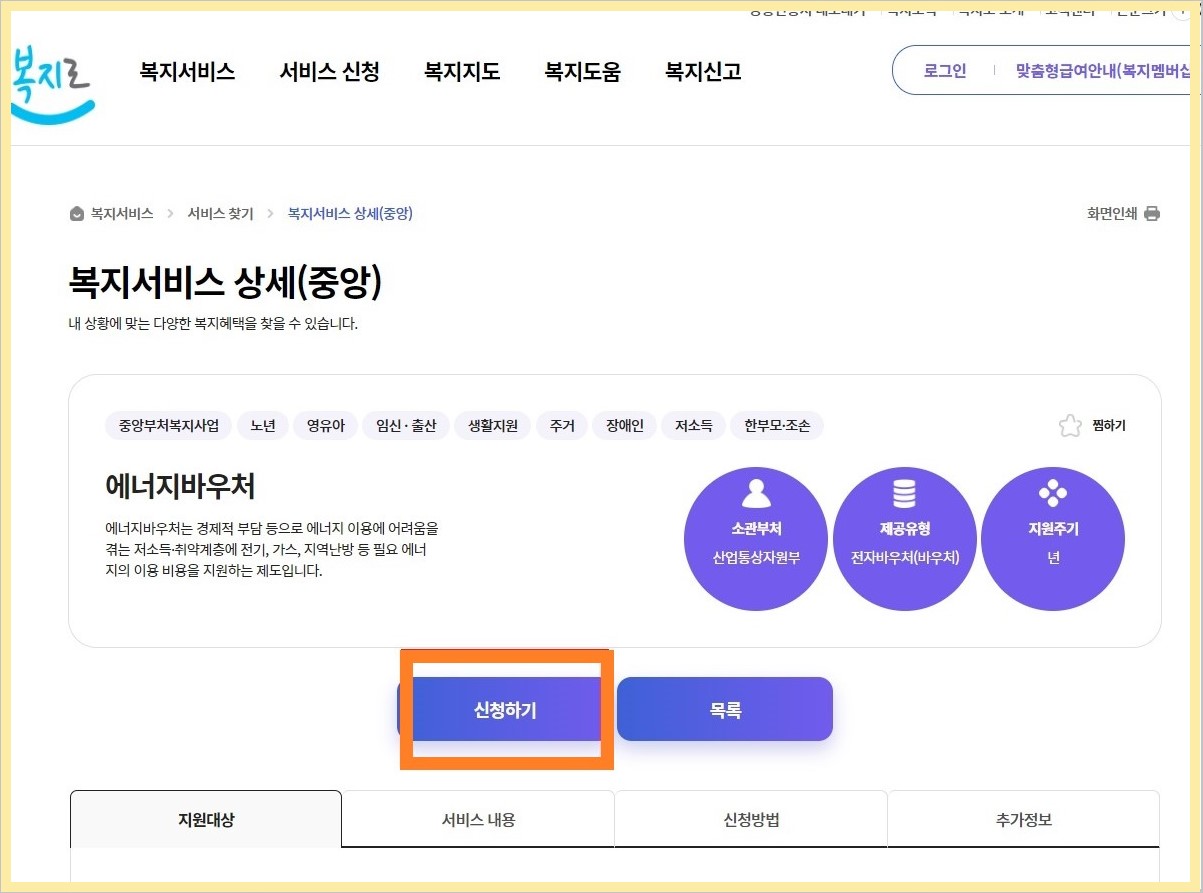Viewport: 1203px width, 893px height.
Task: Click the 화면인쇄 printer icon
Action: point(1152,213)
